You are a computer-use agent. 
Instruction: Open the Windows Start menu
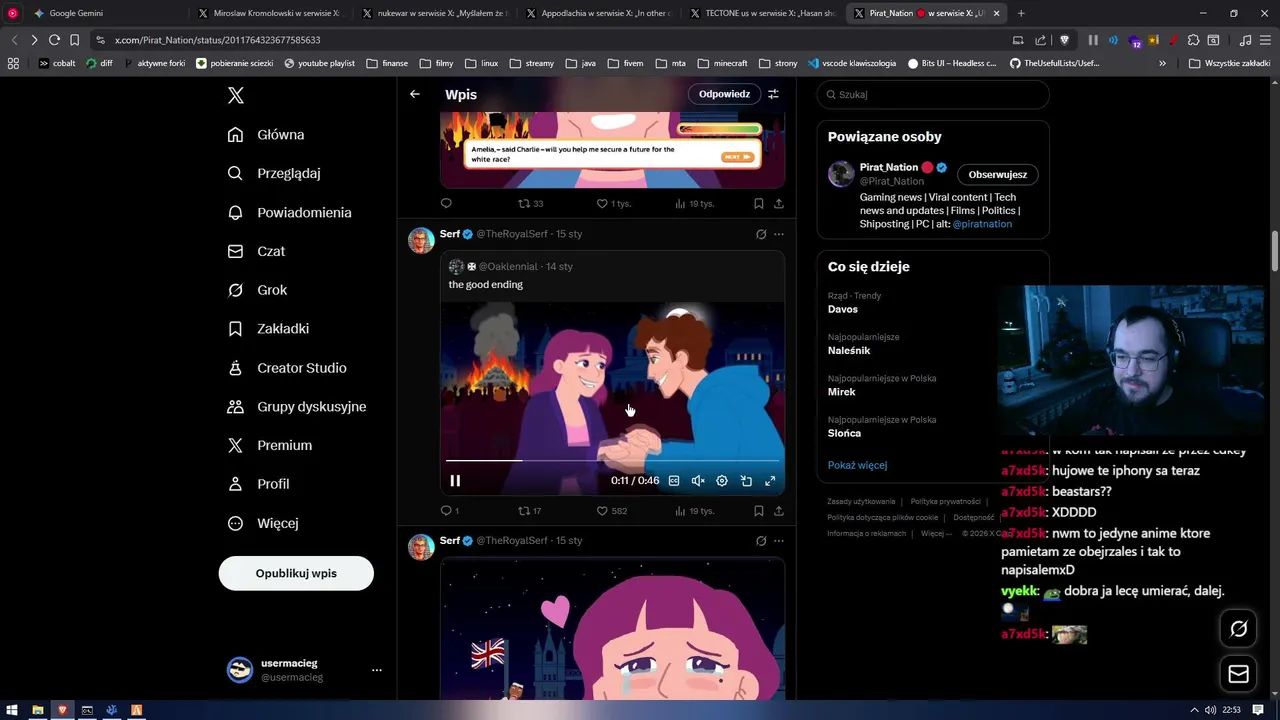[x=13, y=710]
